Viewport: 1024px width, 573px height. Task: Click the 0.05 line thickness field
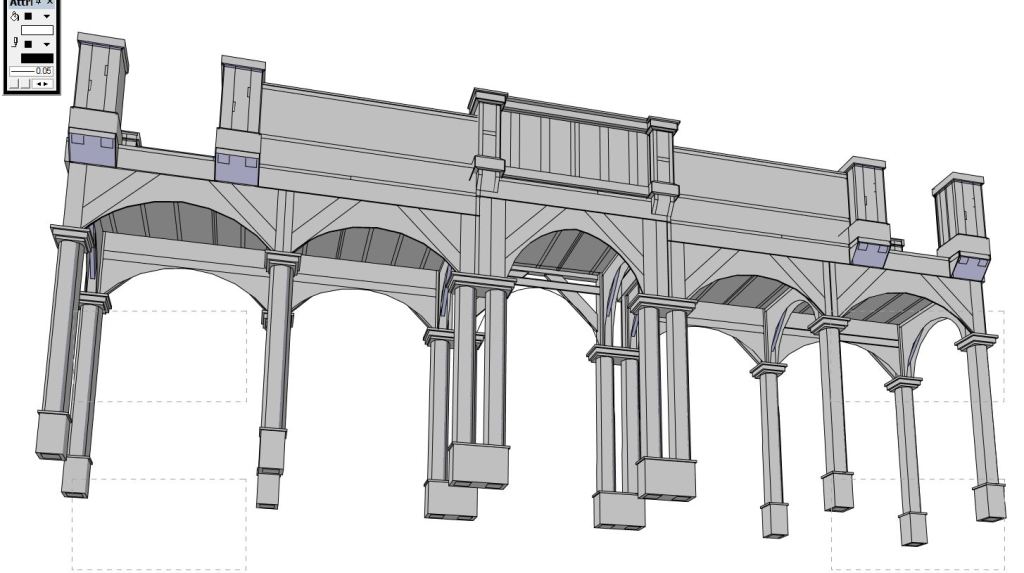pyautogui.click(x=32, y=71)
